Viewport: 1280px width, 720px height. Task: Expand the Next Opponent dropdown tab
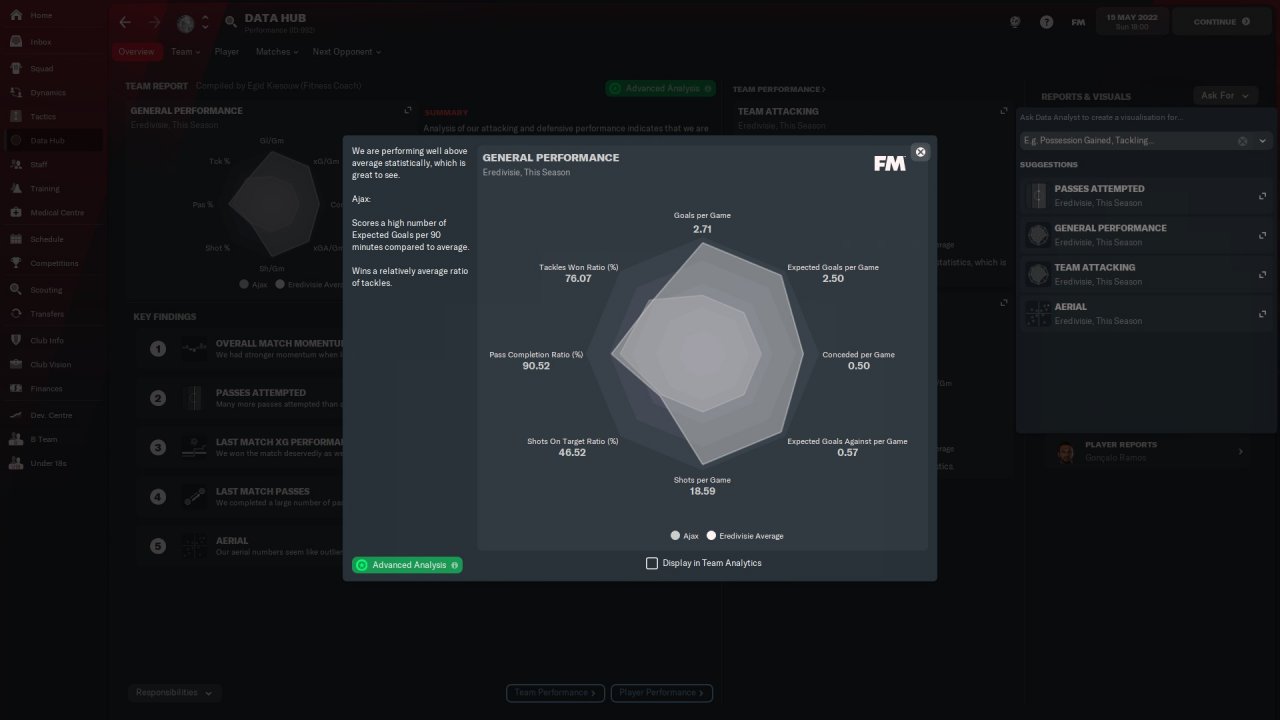[346, 52]
